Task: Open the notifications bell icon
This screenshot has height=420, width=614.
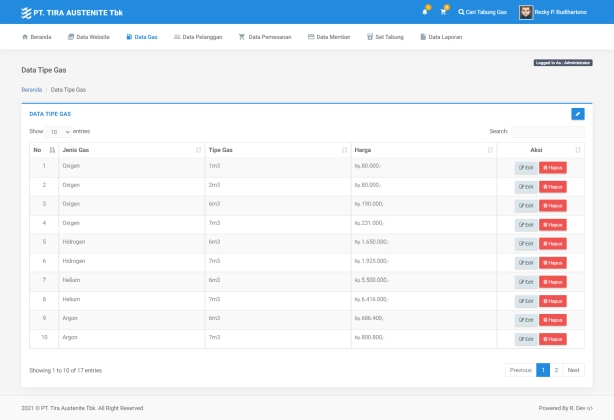Action: tap(425, 12)
